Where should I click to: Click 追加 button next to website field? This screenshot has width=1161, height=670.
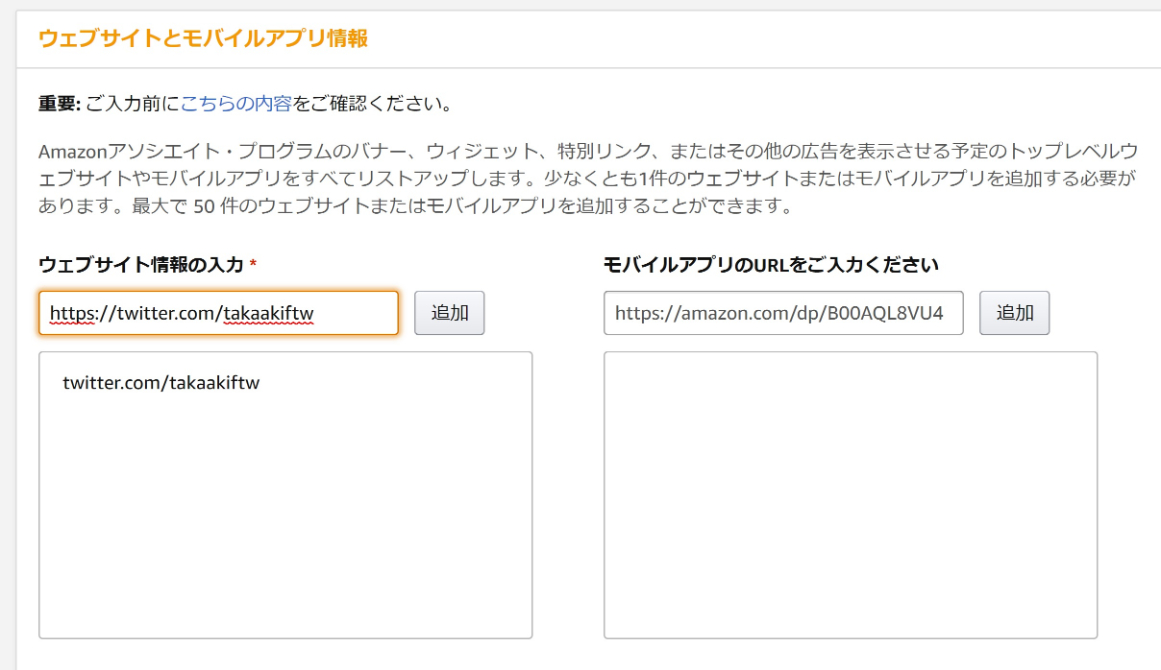(x=449, y=313)
